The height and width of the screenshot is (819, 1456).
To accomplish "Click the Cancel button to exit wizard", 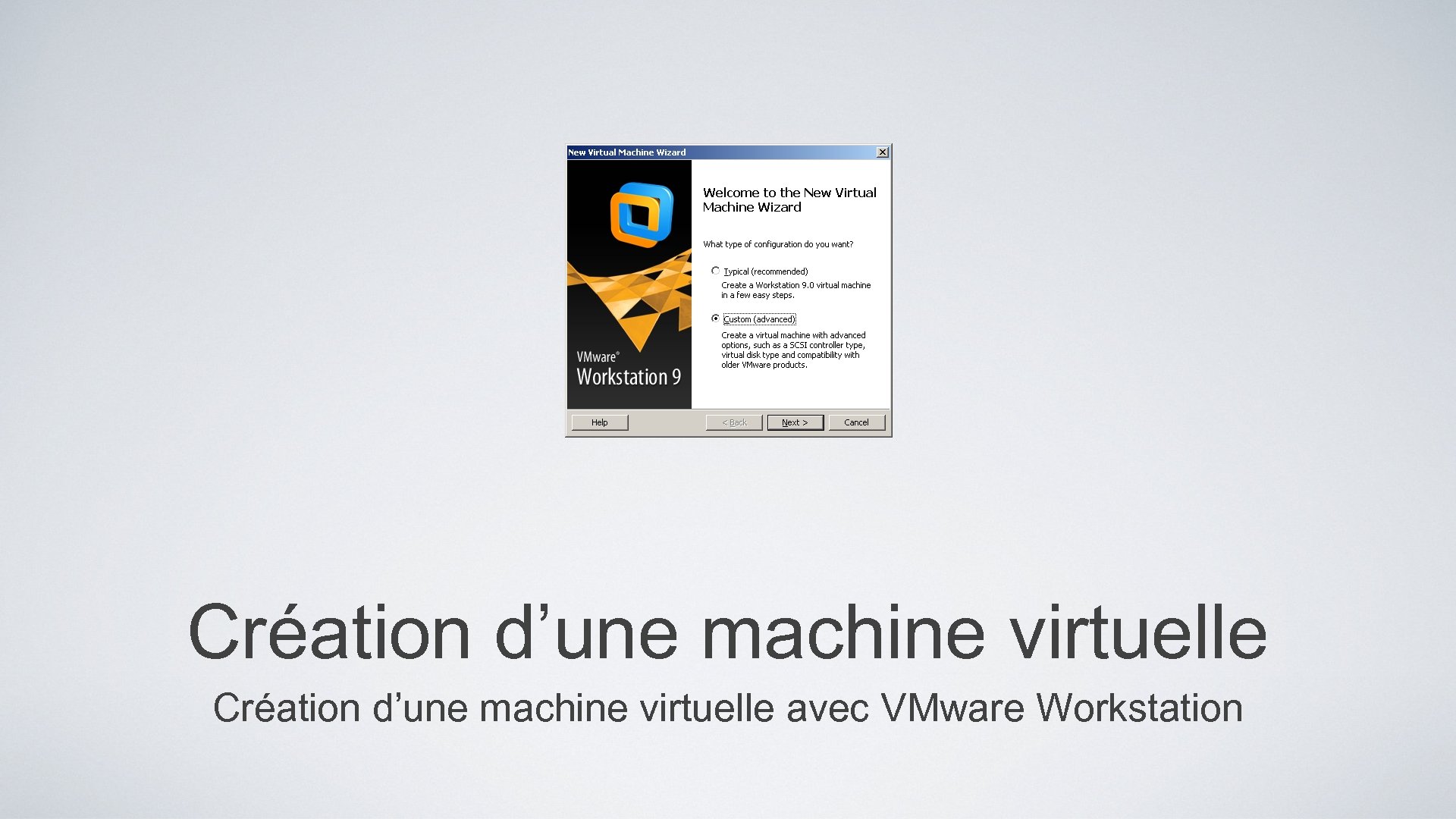I will pyautogui.click(x=854, y=422).
